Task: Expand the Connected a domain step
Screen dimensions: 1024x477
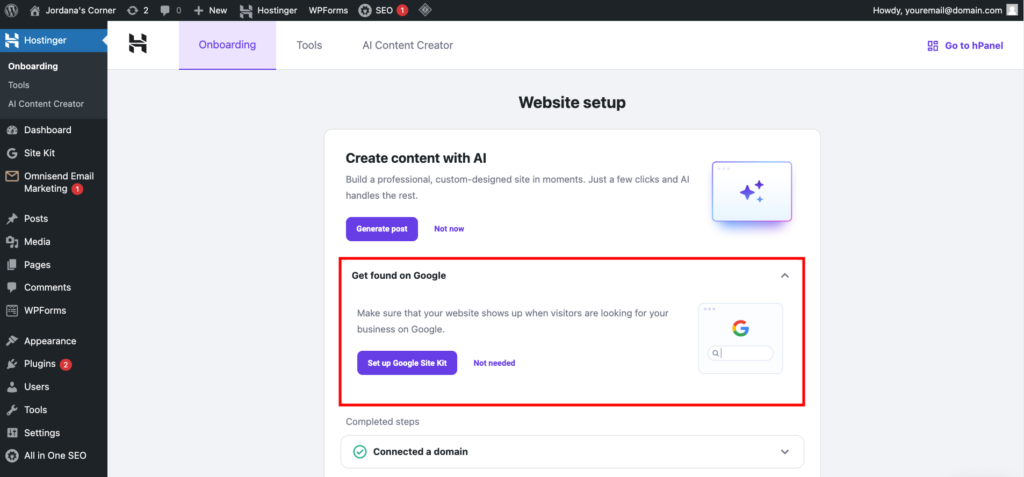Action: (x=785, y=452)
